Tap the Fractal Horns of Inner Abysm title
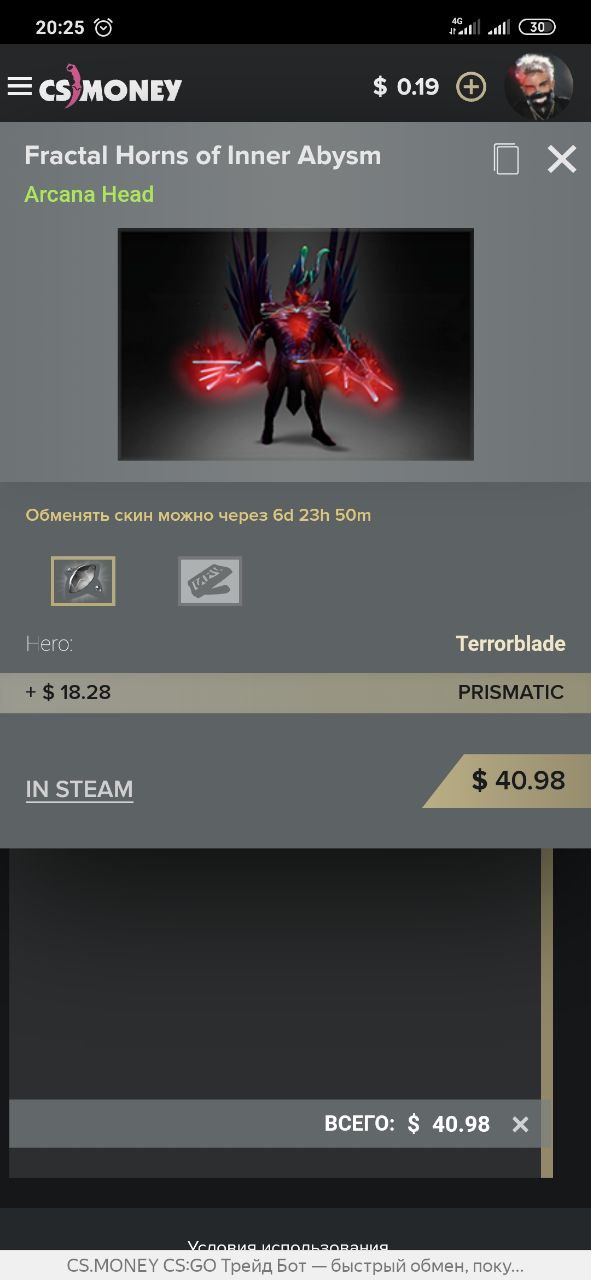The image size is (591, 1280). pos(203,156)
